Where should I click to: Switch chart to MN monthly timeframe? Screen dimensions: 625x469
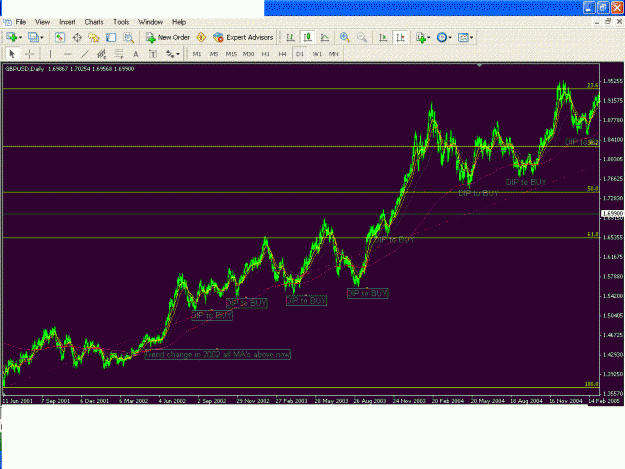pos(334,54)
